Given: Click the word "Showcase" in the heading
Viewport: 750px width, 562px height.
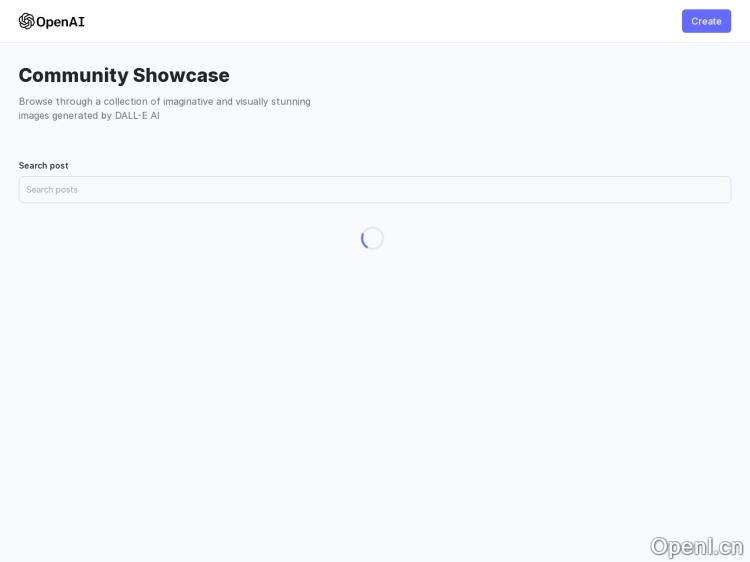Looking at the screenshot, I should tap(181, 75).
